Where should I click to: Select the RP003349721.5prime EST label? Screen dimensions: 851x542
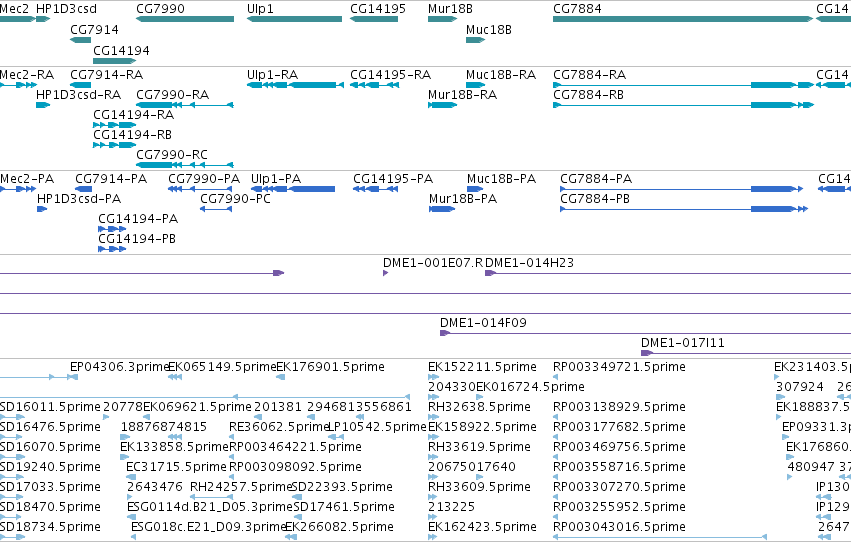point(619,367)
